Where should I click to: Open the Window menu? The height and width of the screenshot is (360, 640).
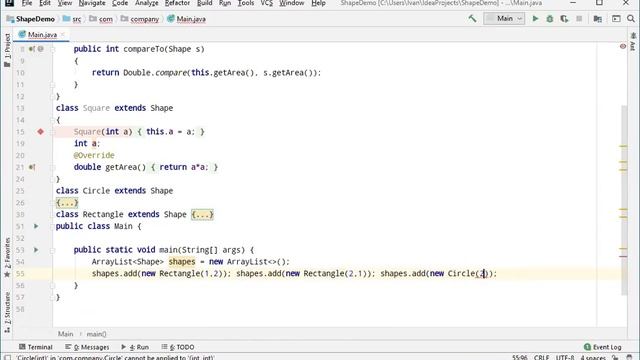pos(291,3)
